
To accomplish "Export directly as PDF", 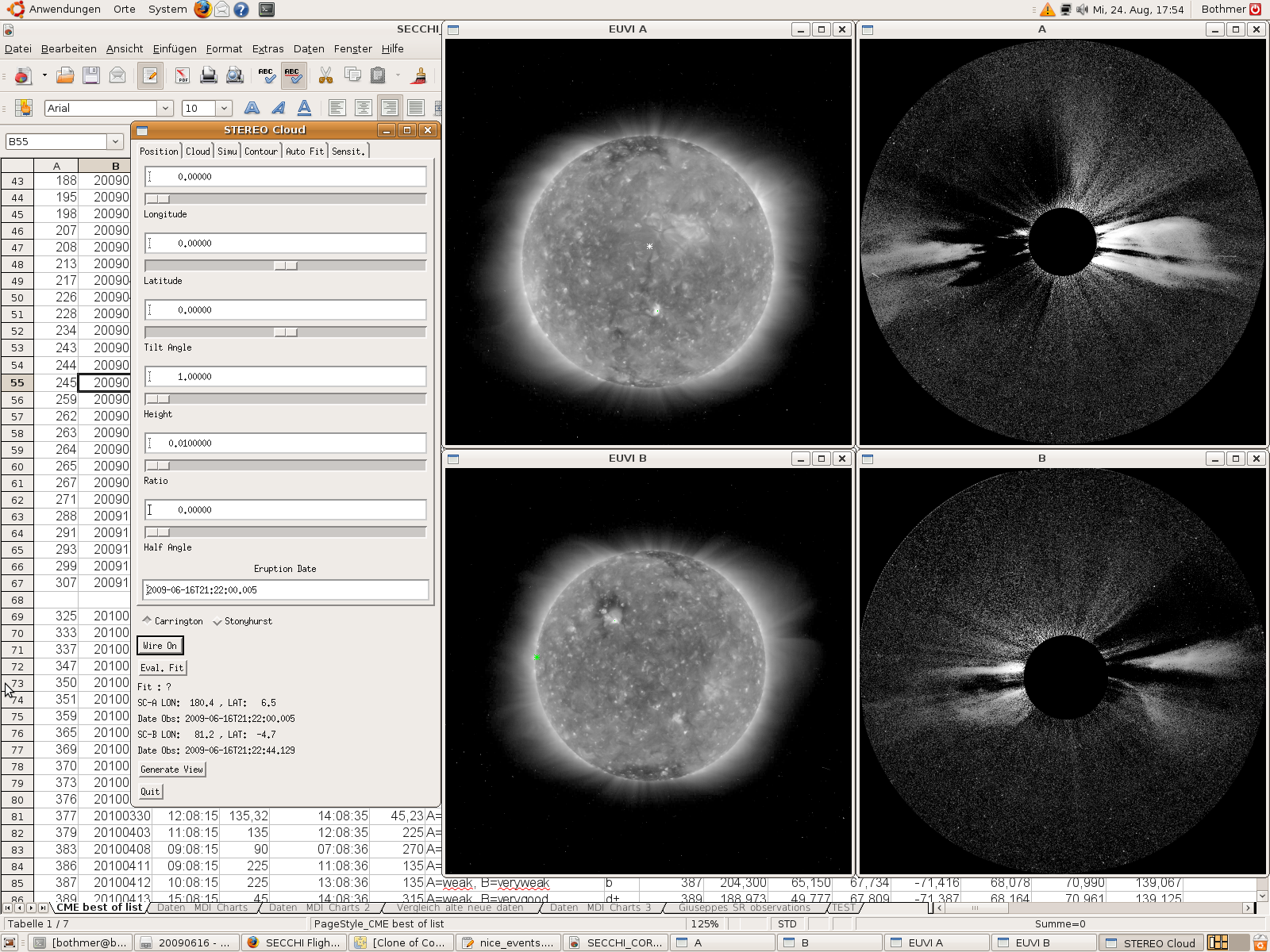I will point(183,75).
